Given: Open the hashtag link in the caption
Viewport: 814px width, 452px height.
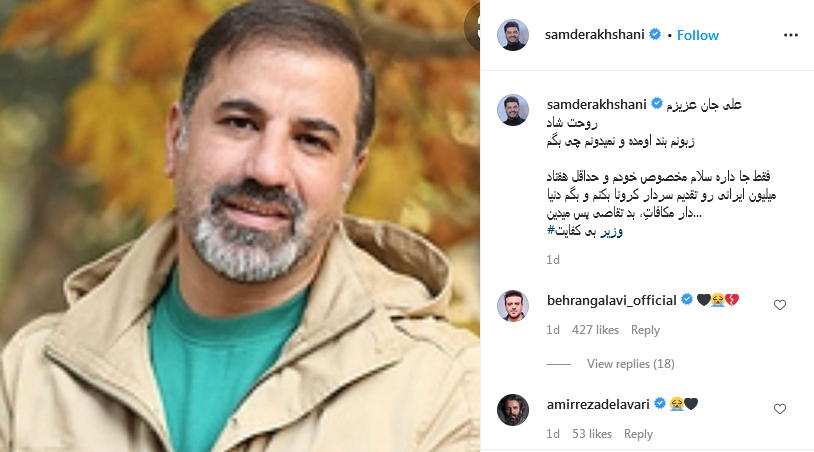Looking at the screenshot, I should [x=585, y=231].
